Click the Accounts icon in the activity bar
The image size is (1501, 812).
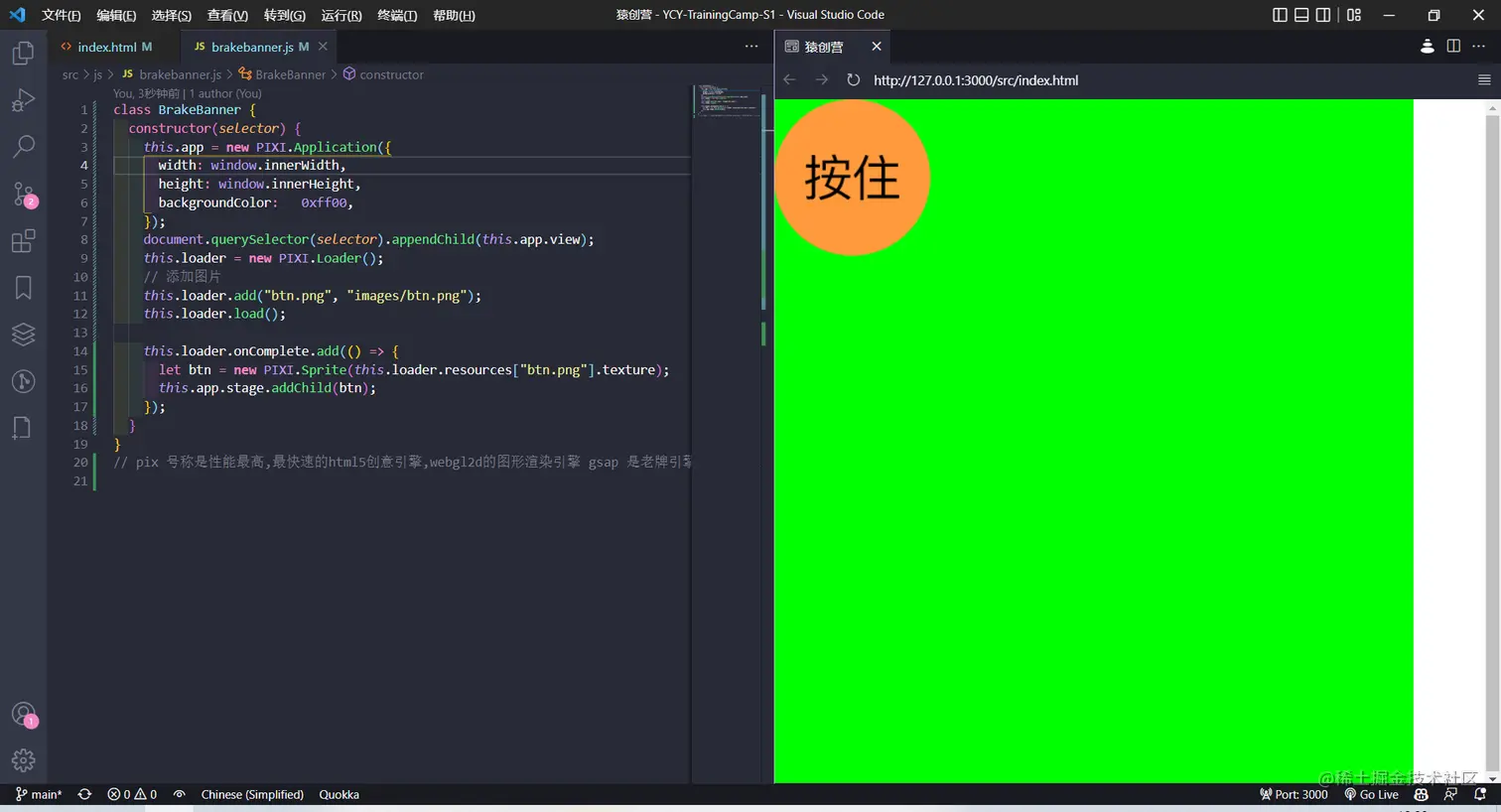pyautogui.click(x=23, y=715)
